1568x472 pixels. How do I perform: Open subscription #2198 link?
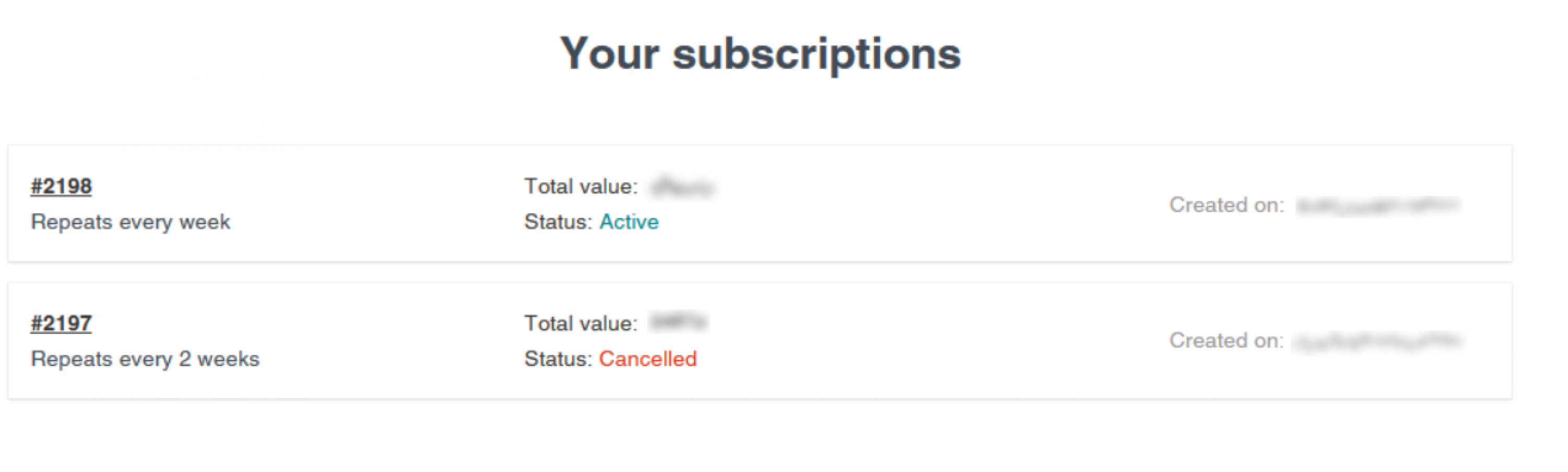click(61, 187)
